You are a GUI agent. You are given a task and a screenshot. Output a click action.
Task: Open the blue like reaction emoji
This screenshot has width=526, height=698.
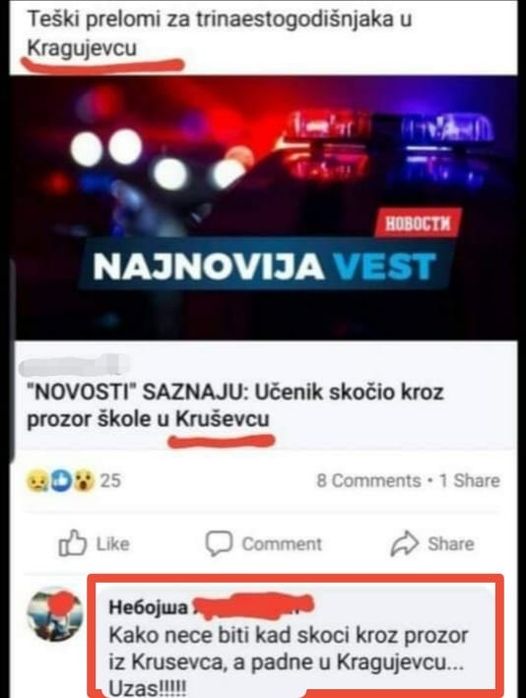(61, 481)
